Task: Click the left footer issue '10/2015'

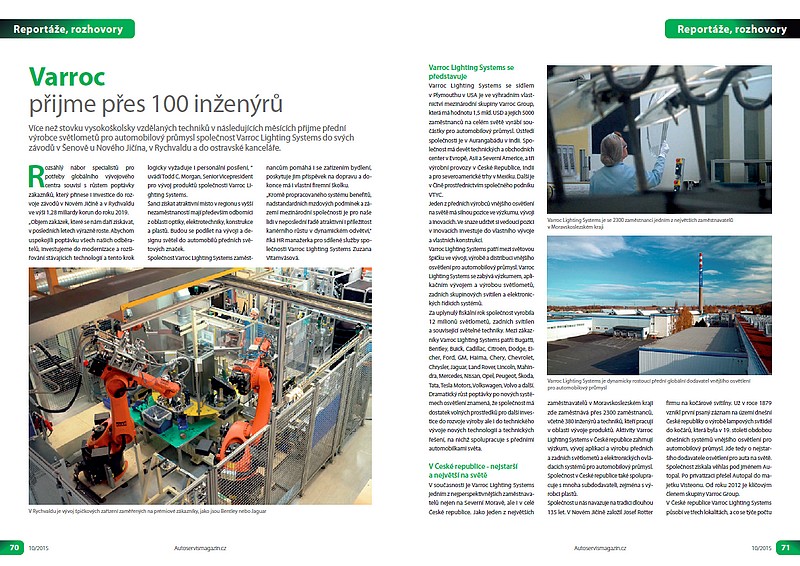Action: pos(38,548)
